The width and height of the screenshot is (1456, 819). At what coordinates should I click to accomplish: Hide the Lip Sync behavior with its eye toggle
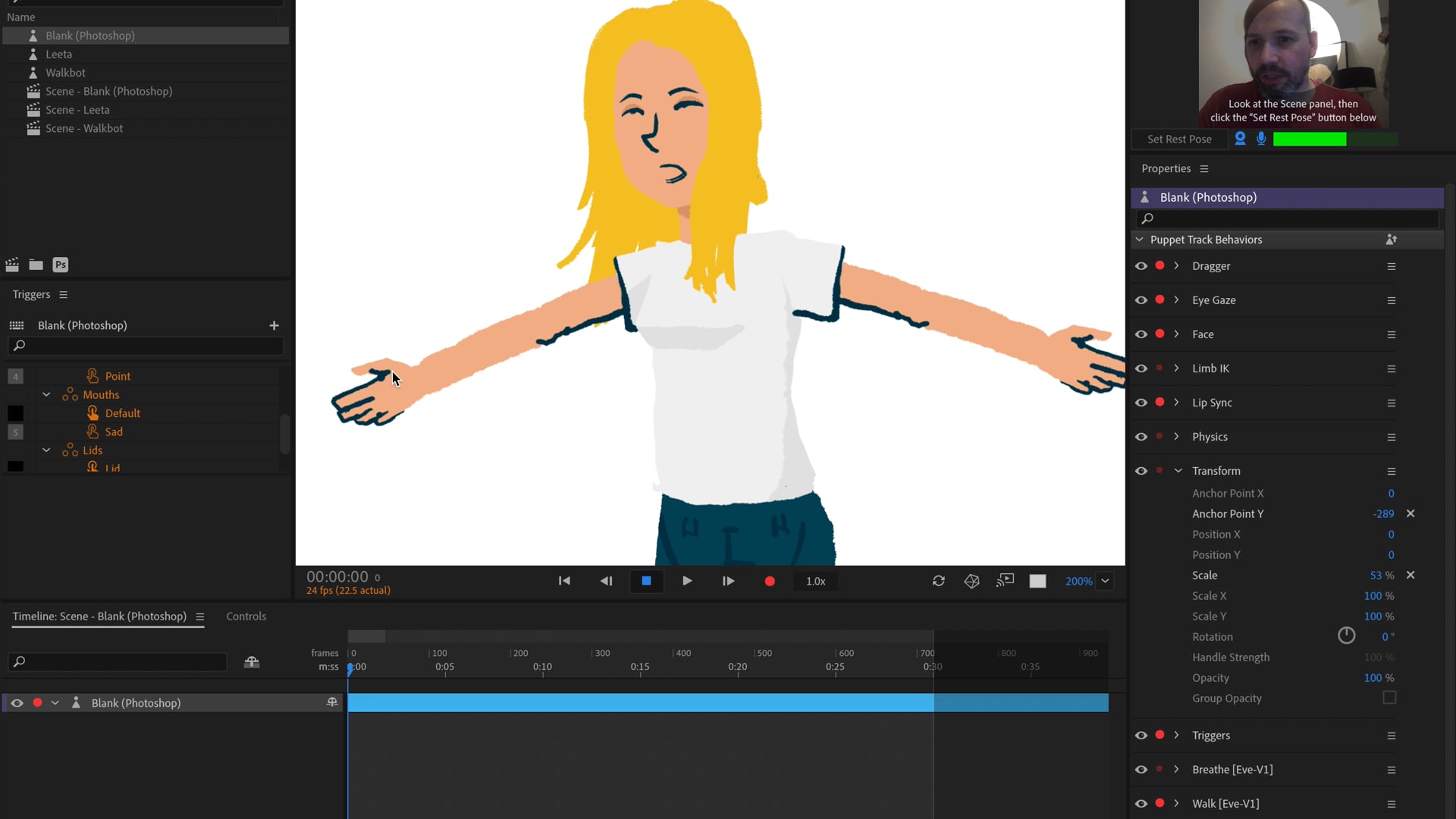point(1141,402)
